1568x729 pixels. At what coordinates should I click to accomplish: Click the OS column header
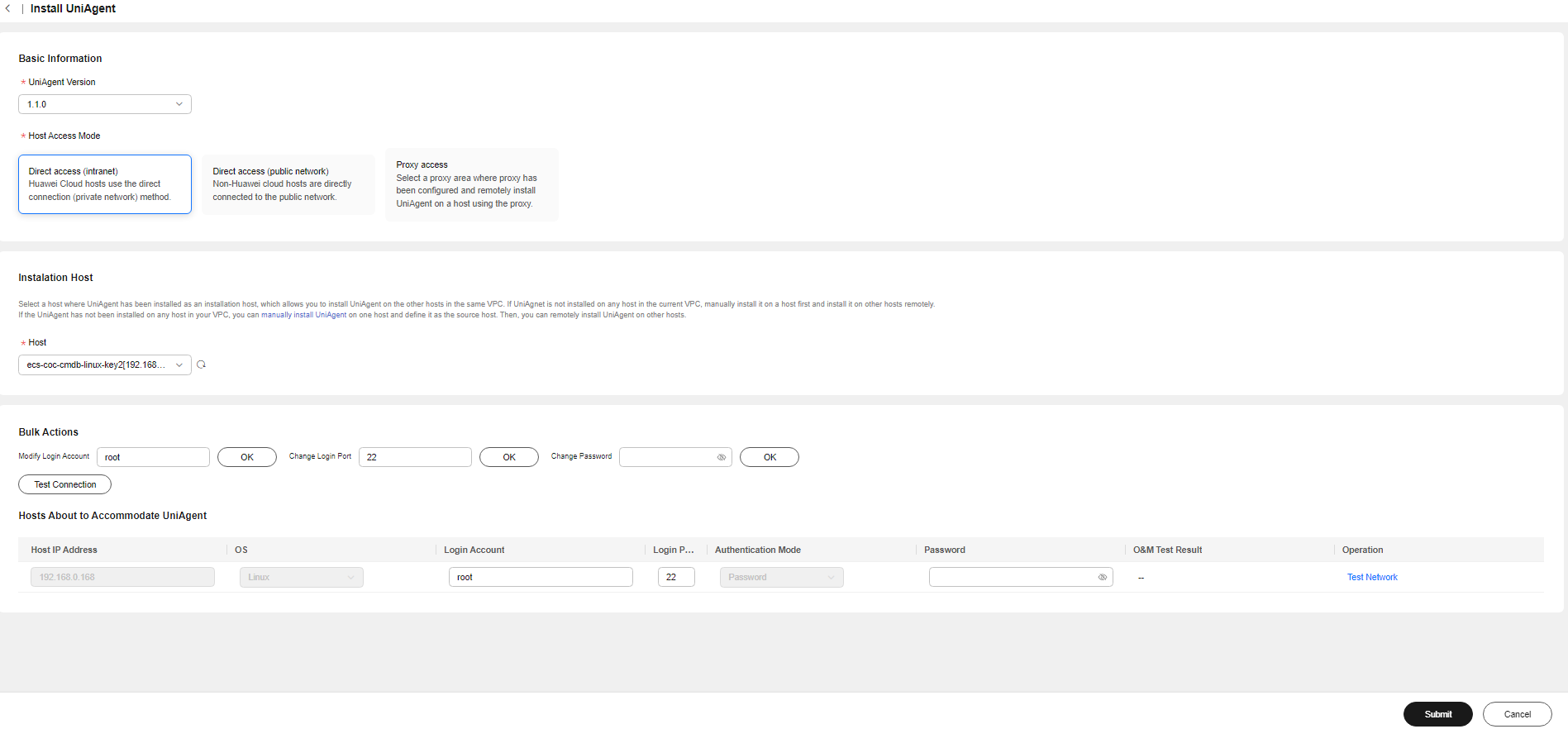[241, 550]
